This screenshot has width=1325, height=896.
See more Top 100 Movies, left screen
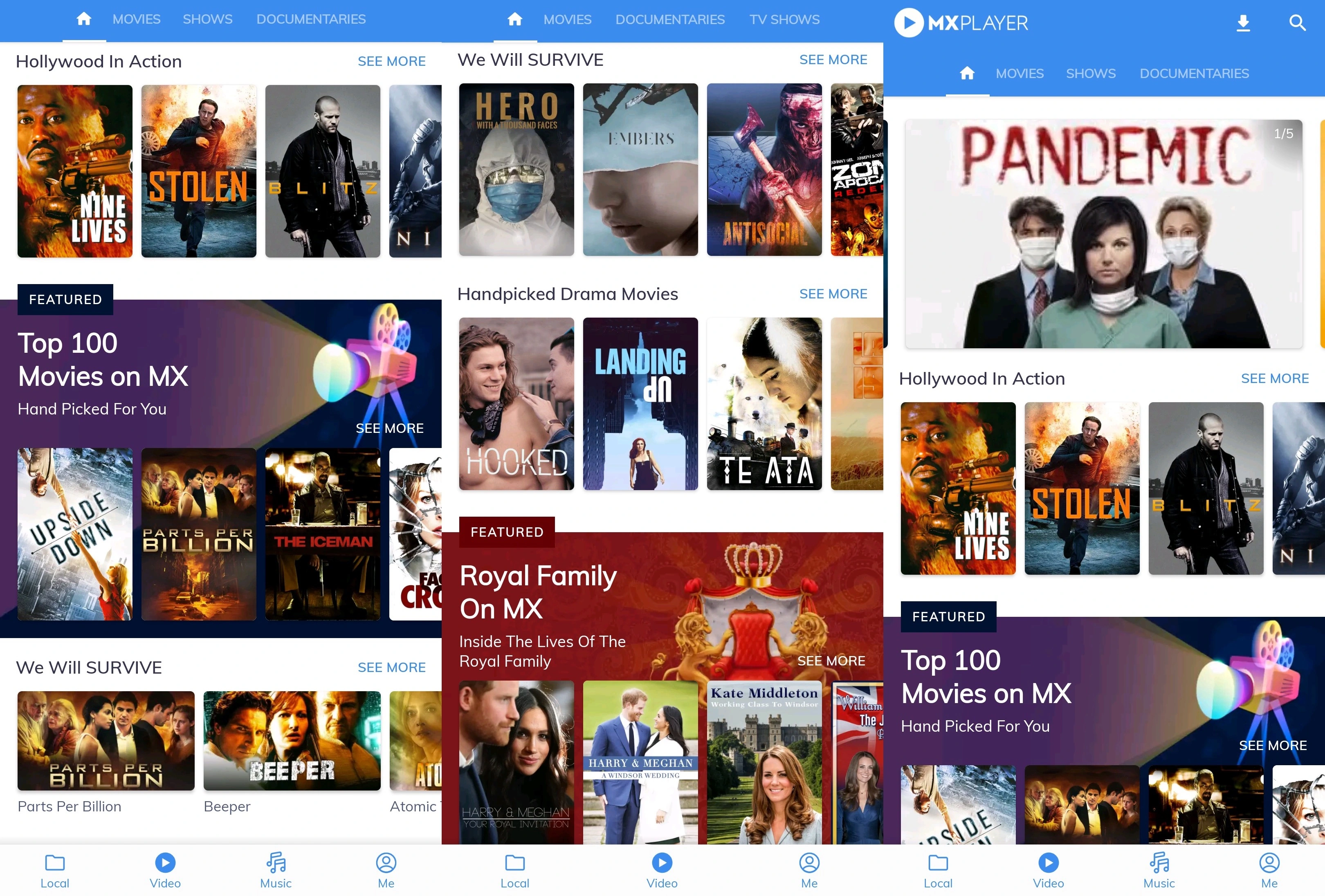(x=389, y=428)
